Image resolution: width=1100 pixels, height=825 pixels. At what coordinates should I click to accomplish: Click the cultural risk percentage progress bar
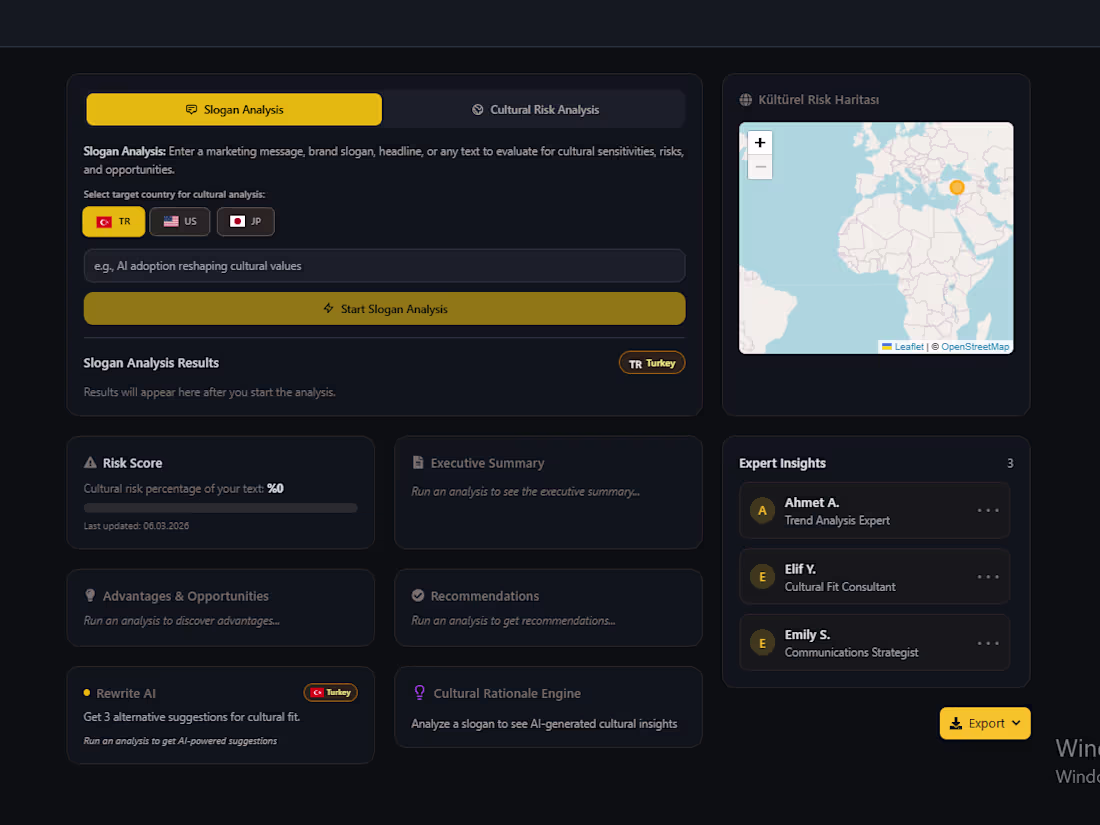click(x=220, y=508)
